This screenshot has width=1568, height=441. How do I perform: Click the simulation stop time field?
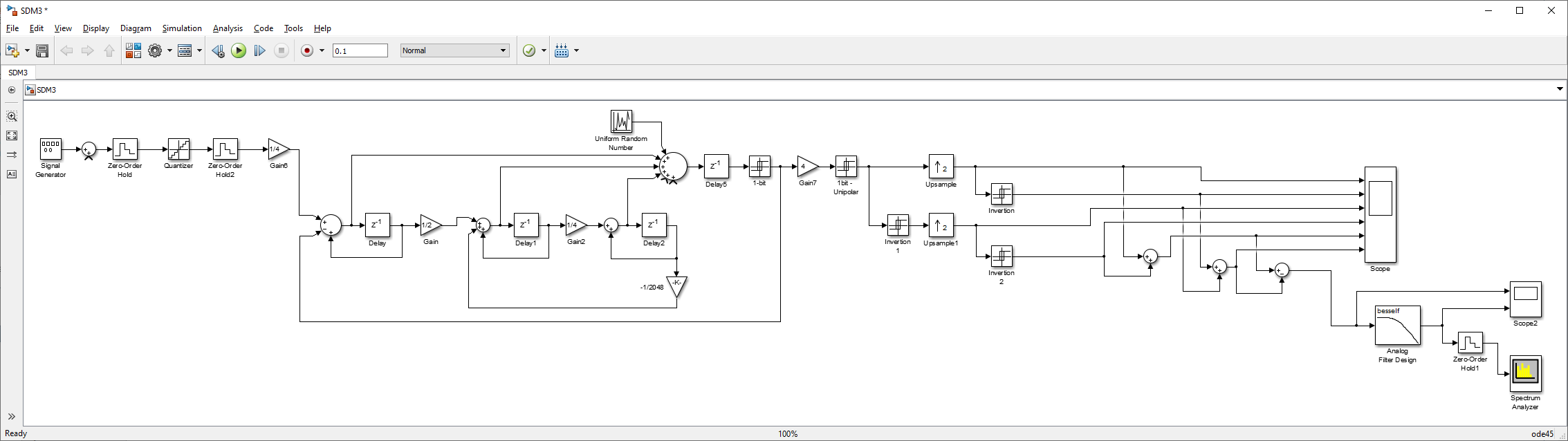(360, 50)
